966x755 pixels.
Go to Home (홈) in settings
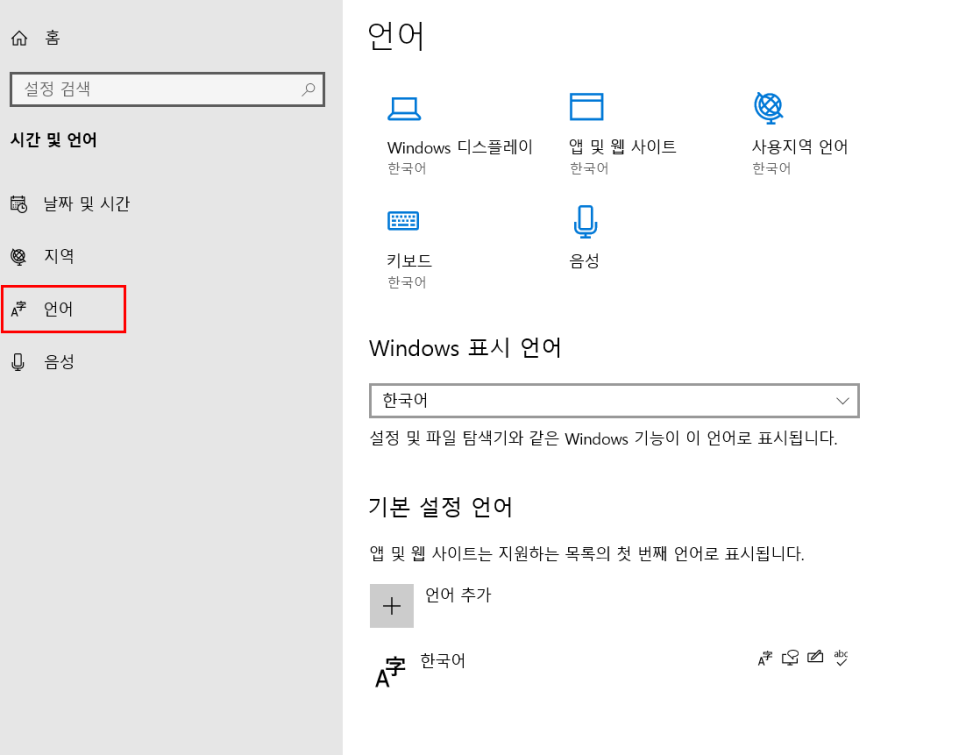pyautogui.click(x=36, y=38)
